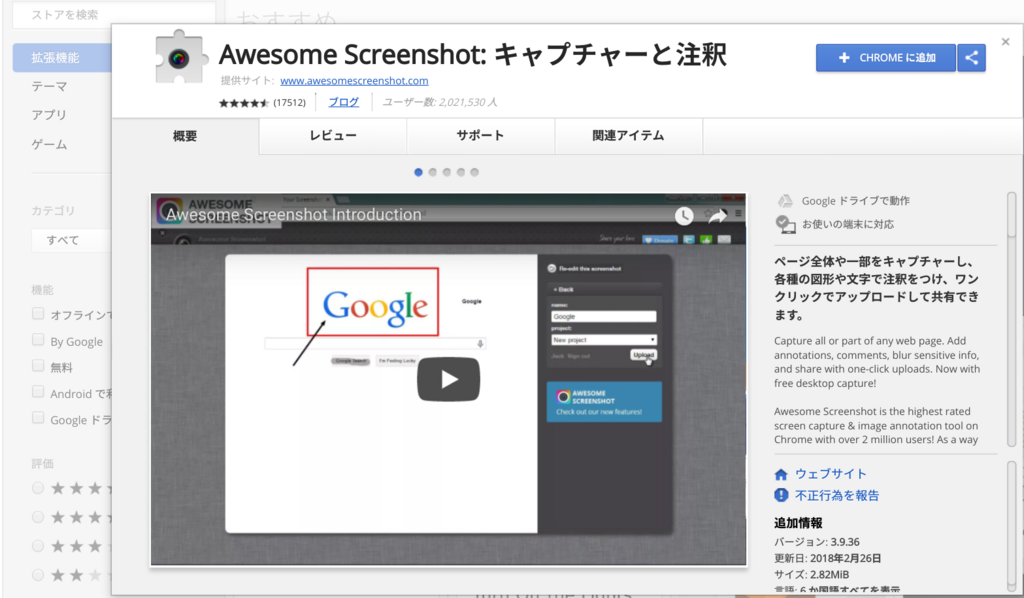Screen dimensions: 1024x598
Task: Click the 更新日: 2018年2月26日 text
Action: [x=827, y=558]
